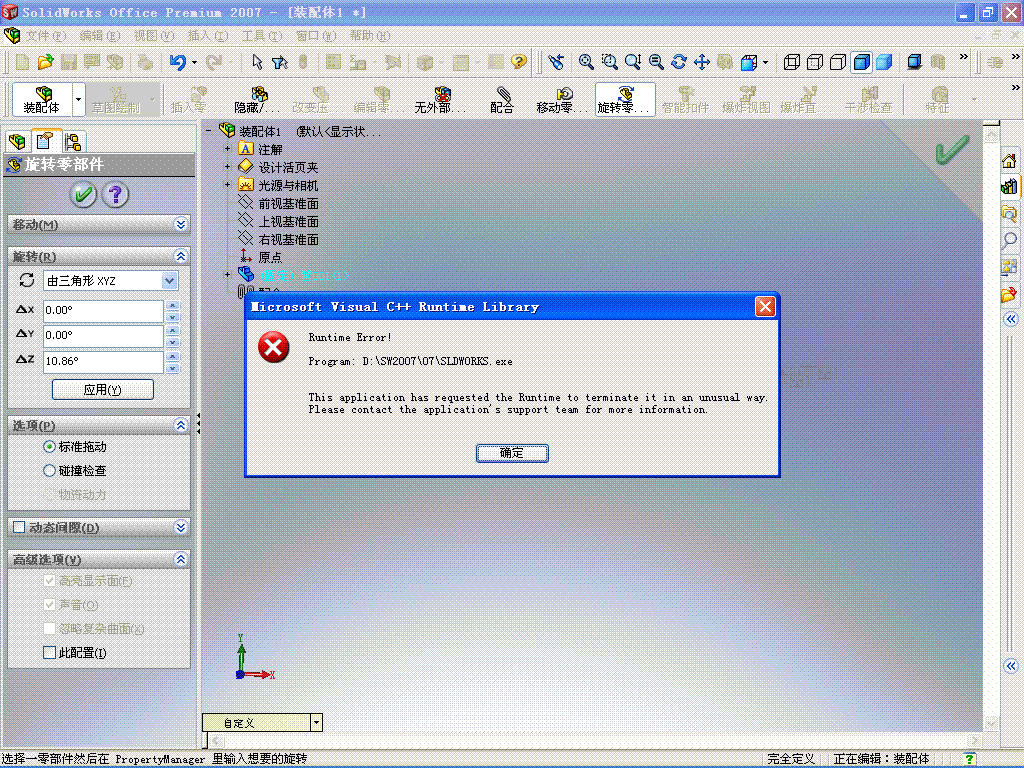Expand the 移动(M) section
The height and width of the screenshot is (768, 1024).
tap(181, 224)
